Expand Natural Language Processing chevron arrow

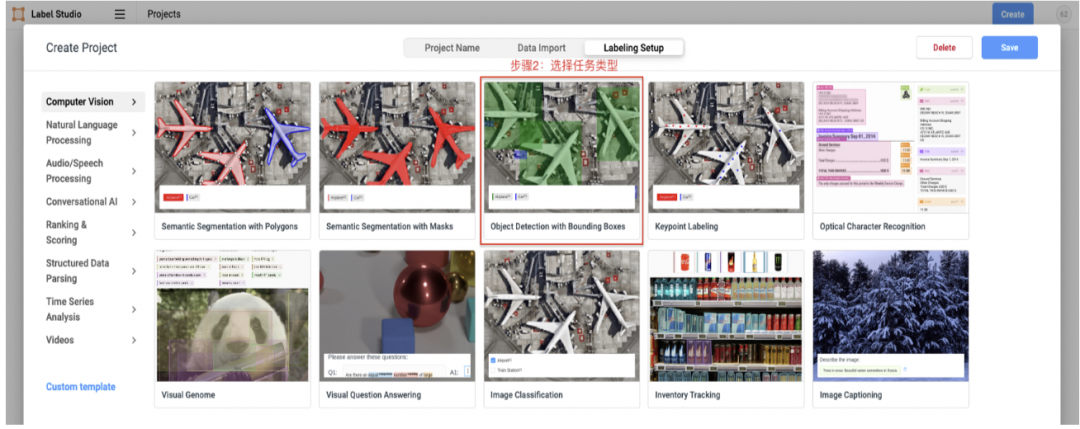(x=134, y=132)
